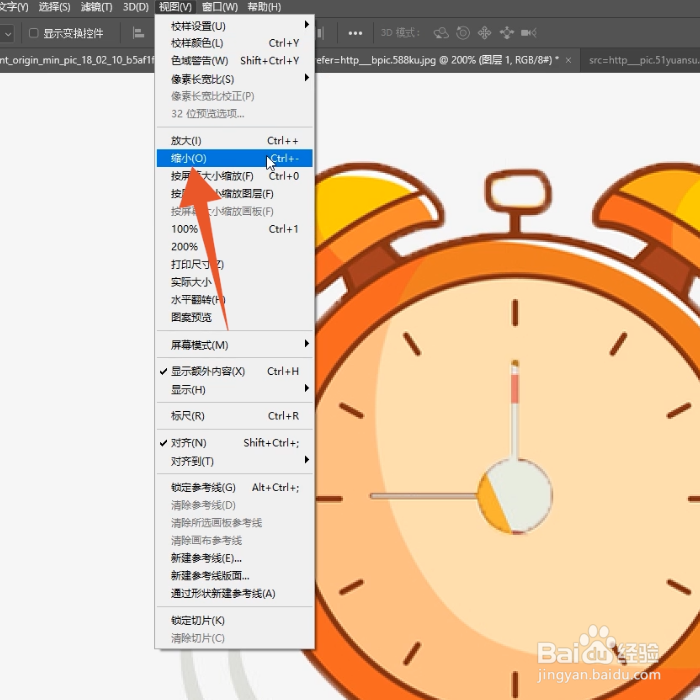
Task: Close the bpic.588ku.jpg document tab
Action: click(x=568, y=60)
